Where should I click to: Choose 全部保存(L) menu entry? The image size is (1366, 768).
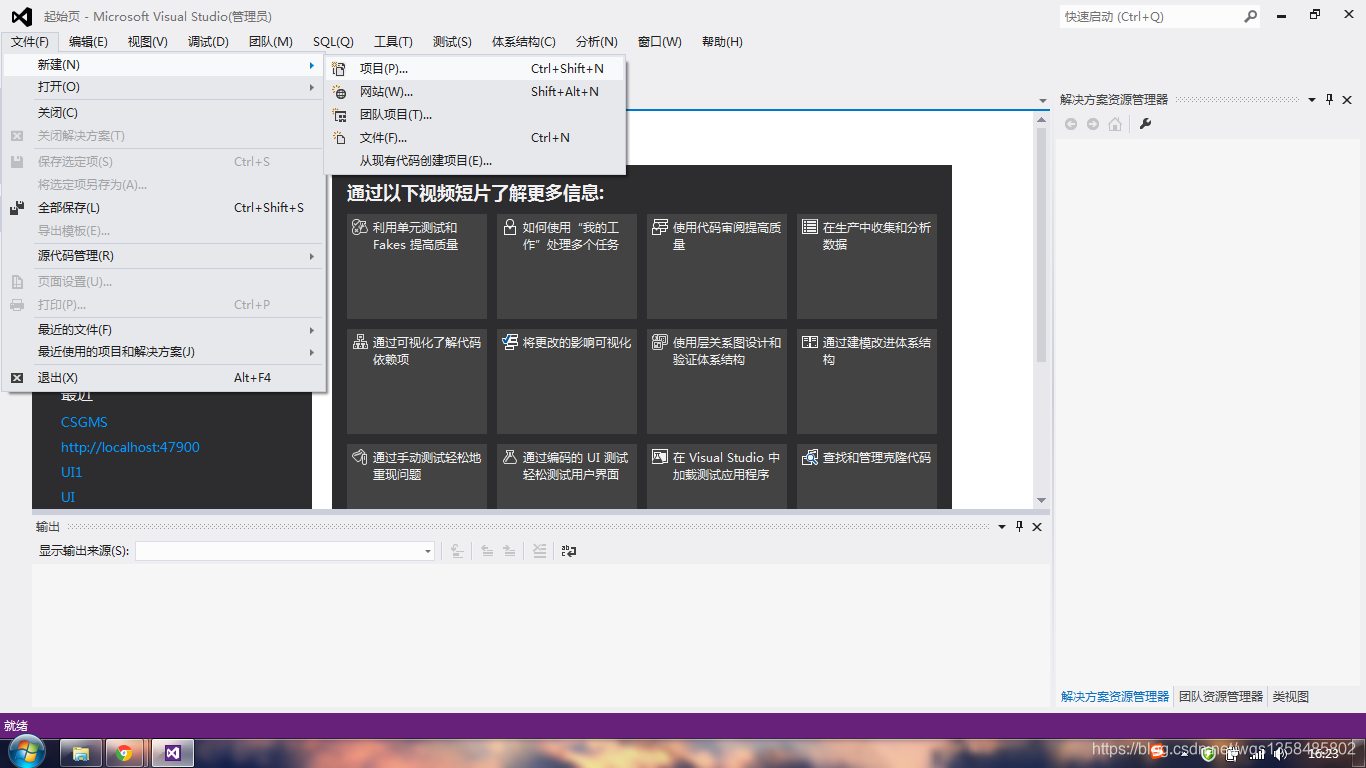point(165,208)
